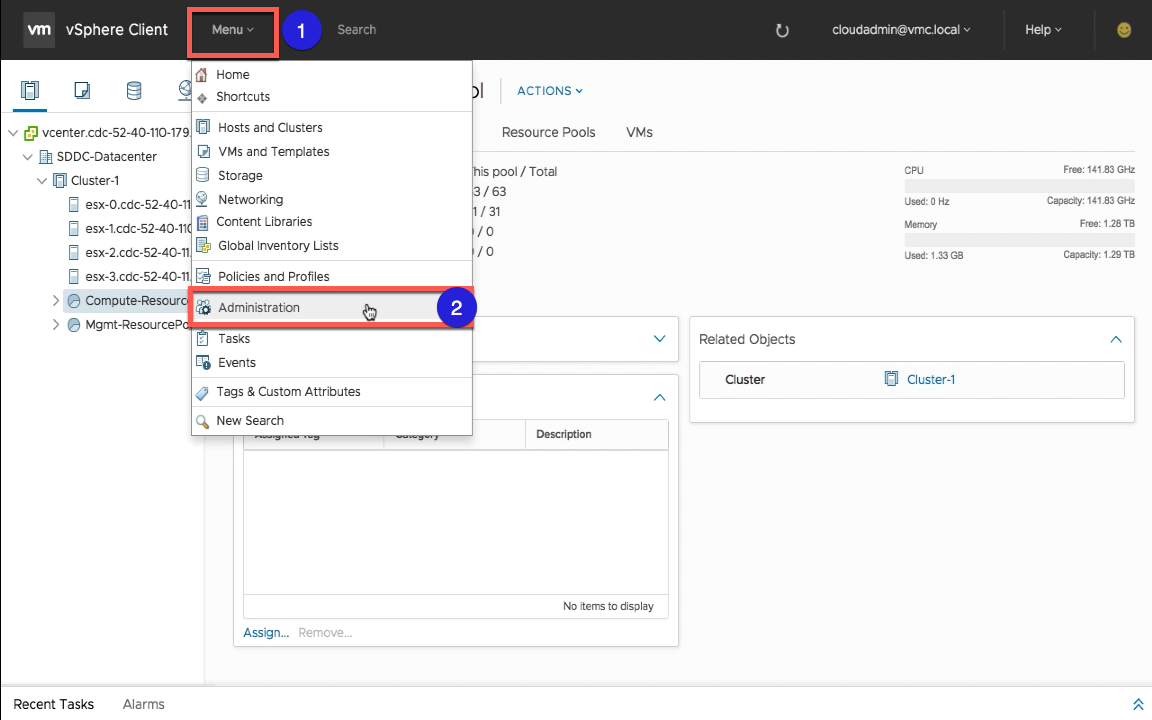1152x720 pixels.
Task: Switch to the Storage inventory icon tab
Action: click(x=133, y=91)
